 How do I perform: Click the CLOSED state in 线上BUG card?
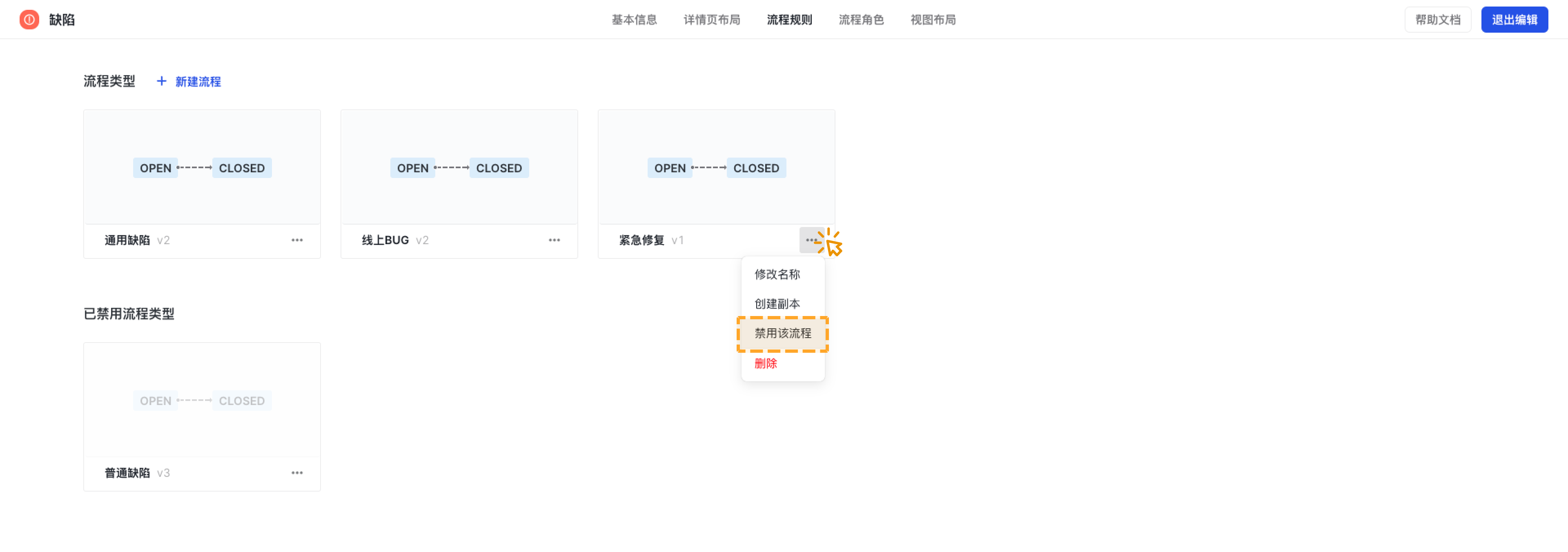(499, 168)
